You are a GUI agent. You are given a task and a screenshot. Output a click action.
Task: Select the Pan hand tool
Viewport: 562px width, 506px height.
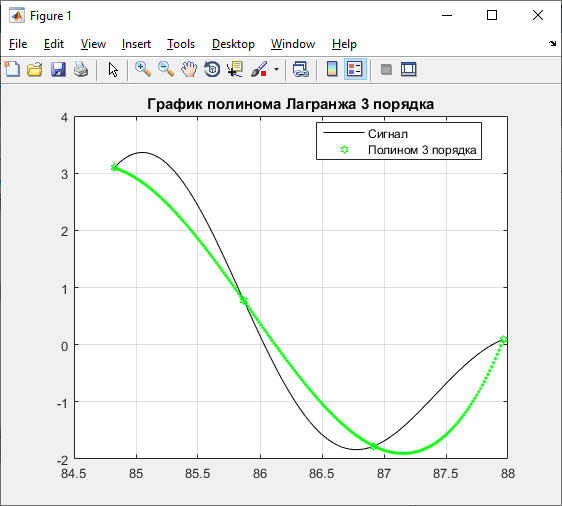point(189,69)
